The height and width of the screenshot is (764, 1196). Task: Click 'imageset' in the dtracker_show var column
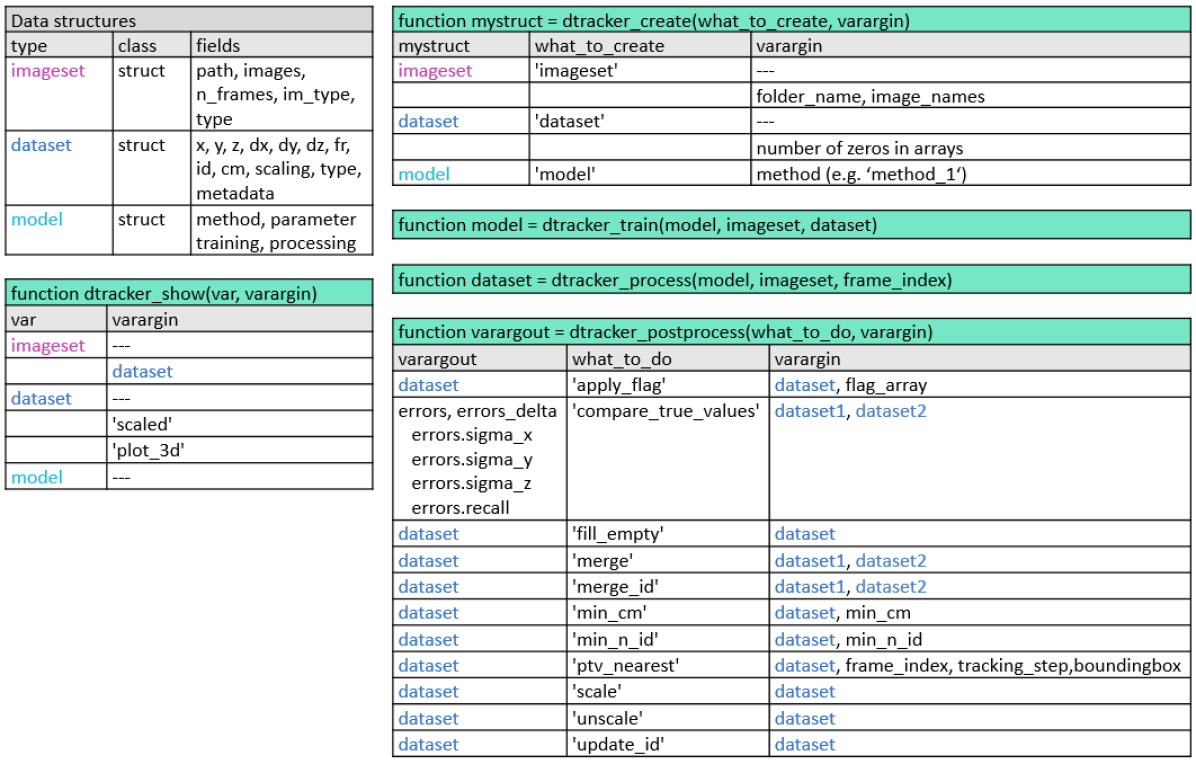pyautogui.click(x=48, y=345)
